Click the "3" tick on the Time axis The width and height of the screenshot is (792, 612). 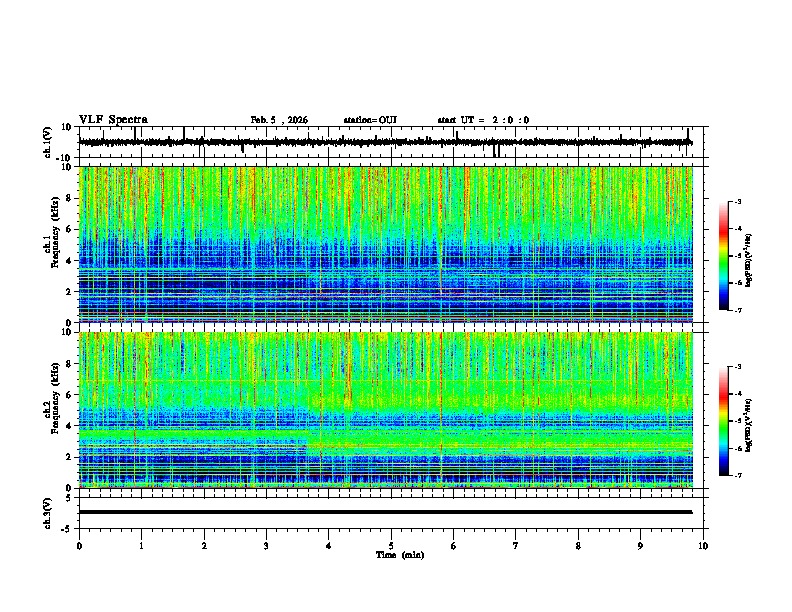[266, 546]
